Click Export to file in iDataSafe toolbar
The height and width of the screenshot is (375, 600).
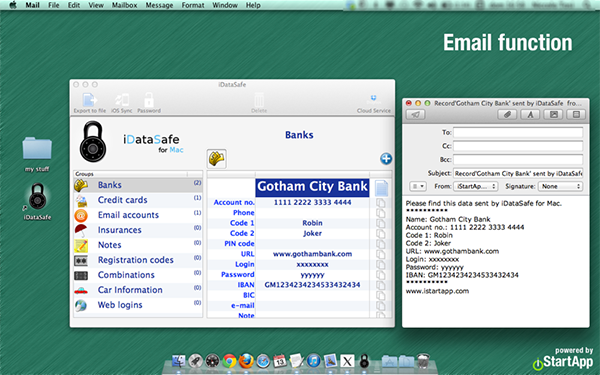click(90, 103)
